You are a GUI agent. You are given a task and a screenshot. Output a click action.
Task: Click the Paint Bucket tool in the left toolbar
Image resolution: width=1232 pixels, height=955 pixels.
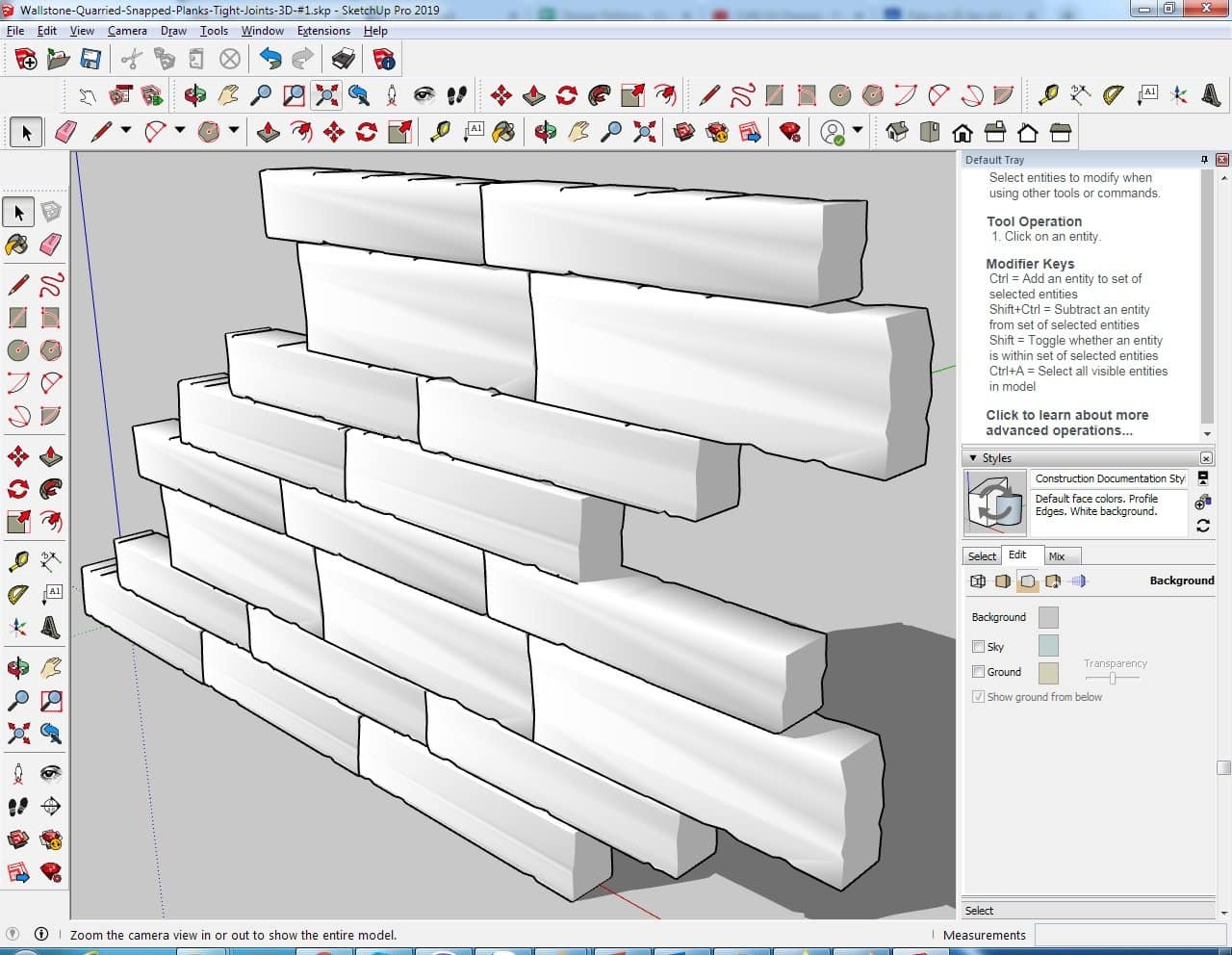click(x=17, y=245)
